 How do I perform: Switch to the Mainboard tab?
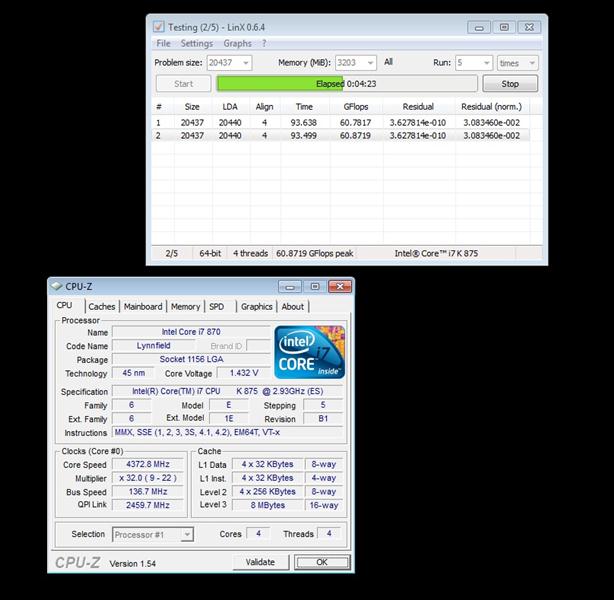pyautogui.click(x=143, y=307)
